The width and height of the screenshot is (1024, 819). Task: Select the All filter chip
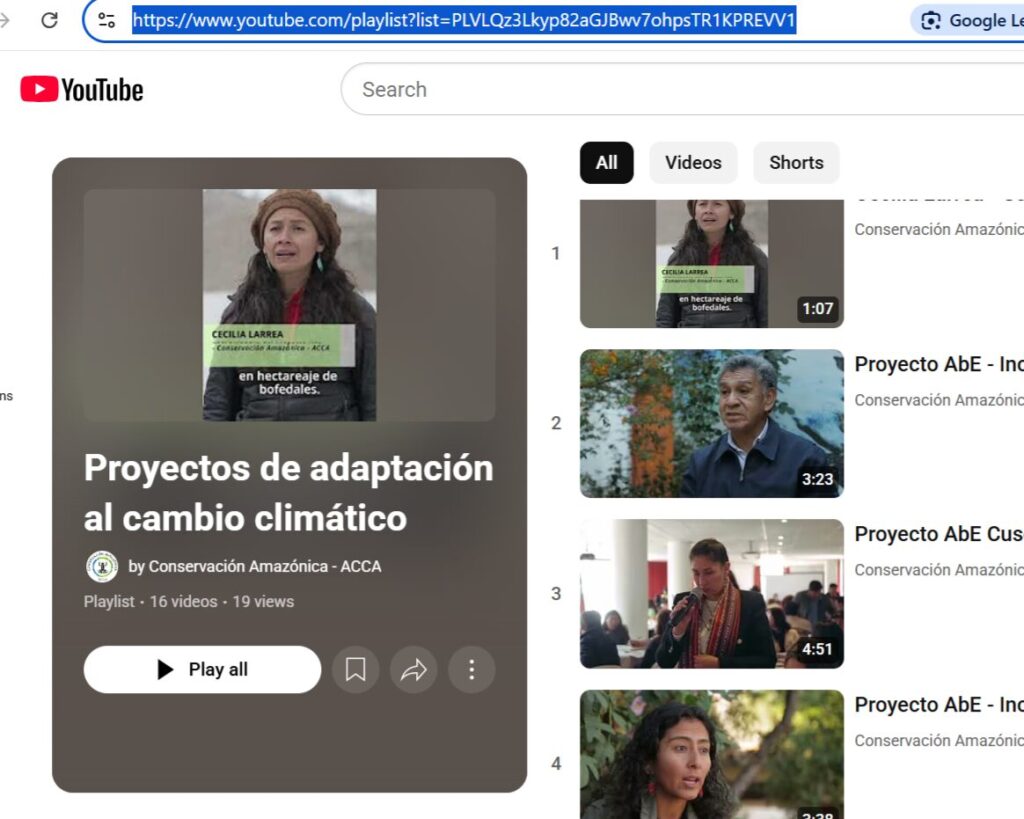pos(606,163)
